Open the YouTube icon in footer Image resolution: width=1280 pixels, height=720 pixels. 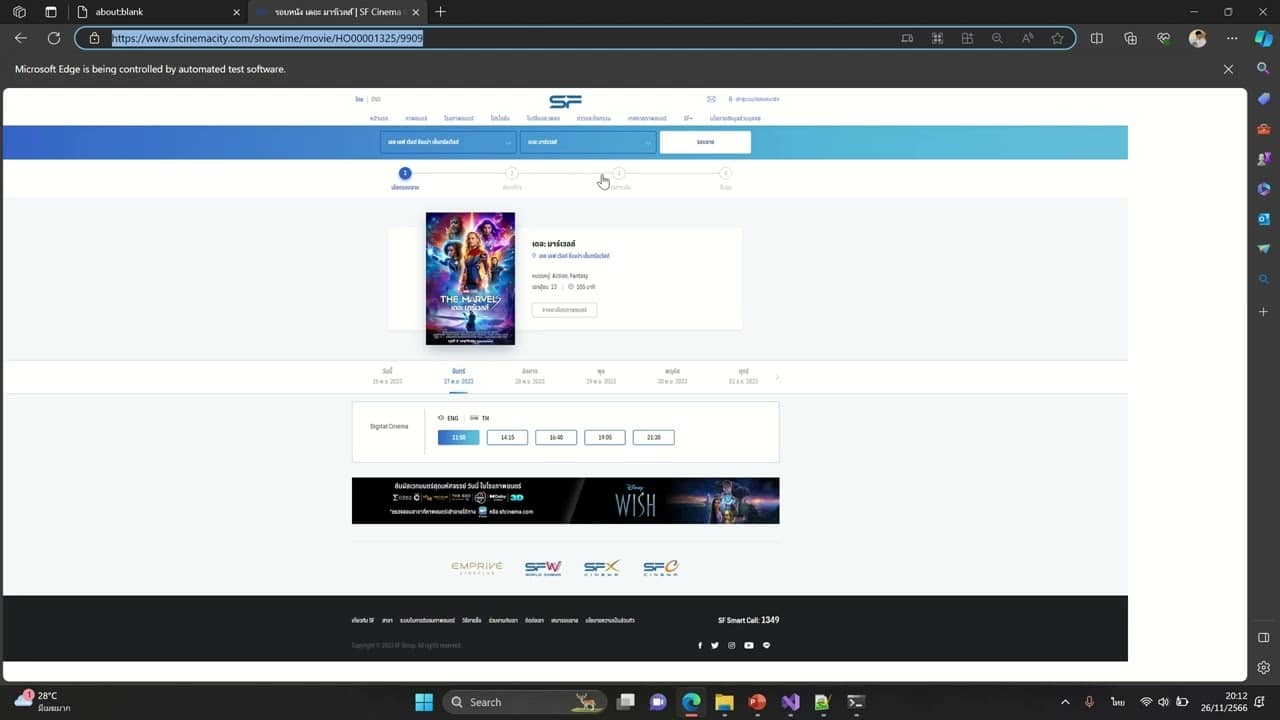(749, 645)
